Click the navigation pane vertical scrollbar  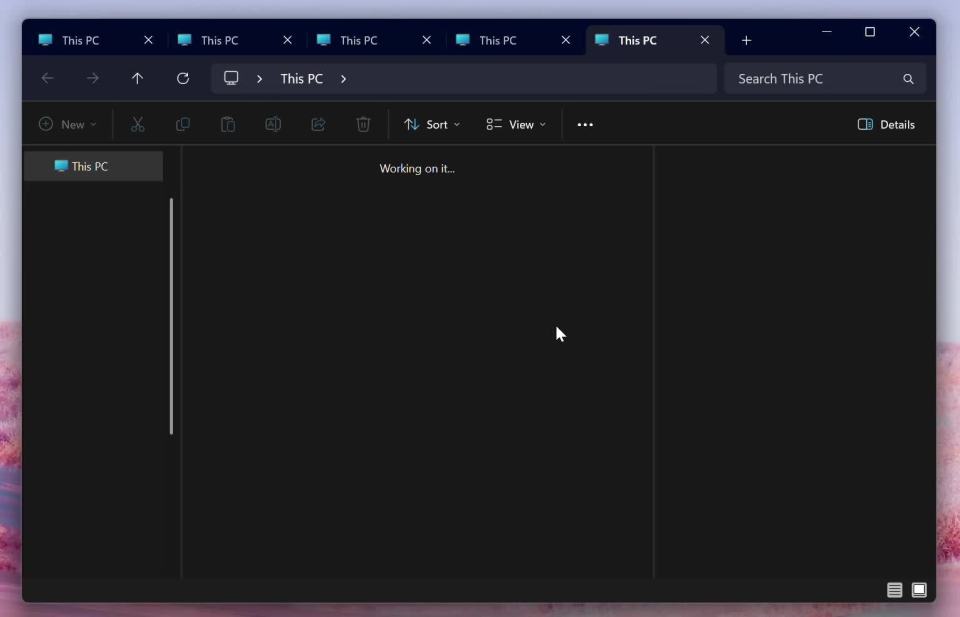[x=171, y=316]
